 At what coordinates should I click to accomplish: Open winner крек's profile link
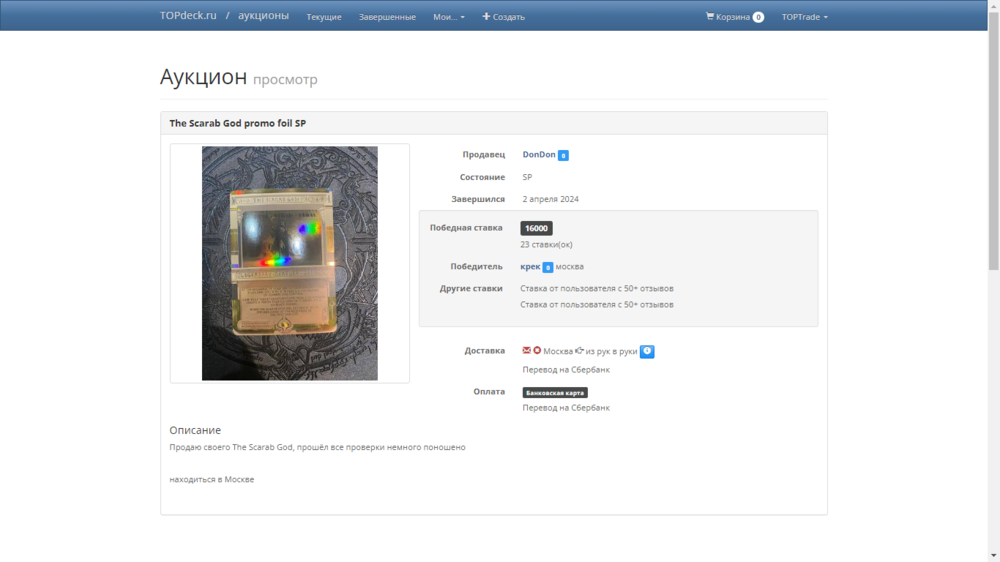click(530, 267)
